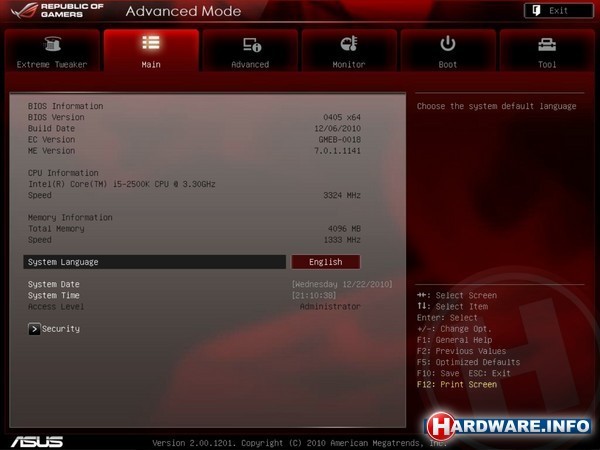The image size is (600, 450).
Task: Expand the Security submenu
Action: (x=60, y=328)
